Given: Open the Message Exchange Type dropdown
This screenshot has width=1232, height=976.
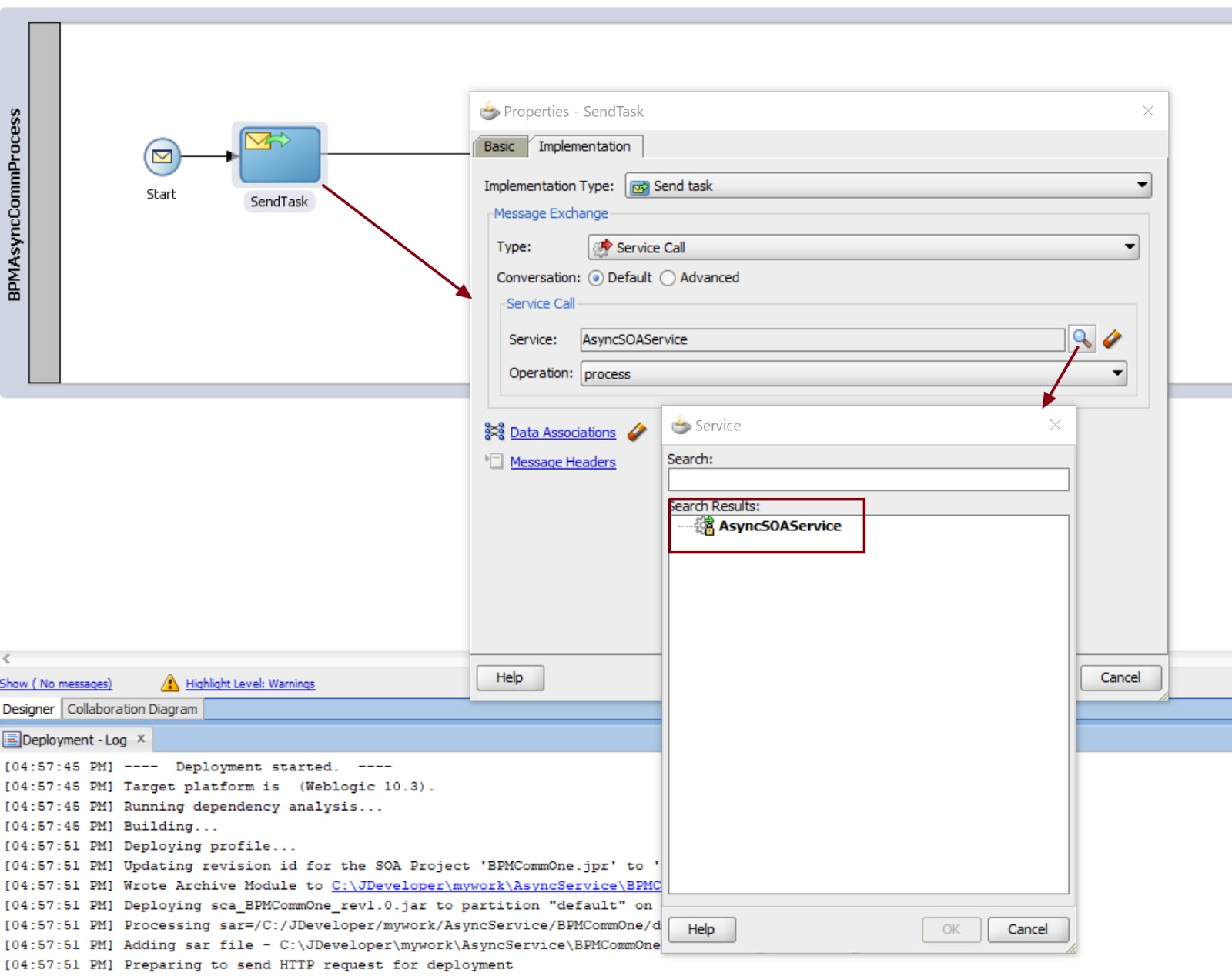Looking at the screenshot, I should (x=1128, y=247).
